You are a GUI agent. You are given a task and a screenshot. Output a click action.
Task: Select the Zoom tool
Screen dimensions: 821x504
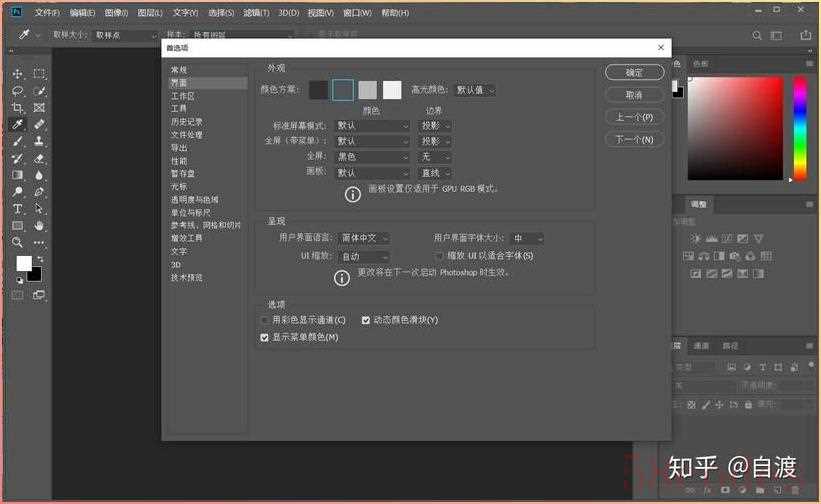(17, 242)
